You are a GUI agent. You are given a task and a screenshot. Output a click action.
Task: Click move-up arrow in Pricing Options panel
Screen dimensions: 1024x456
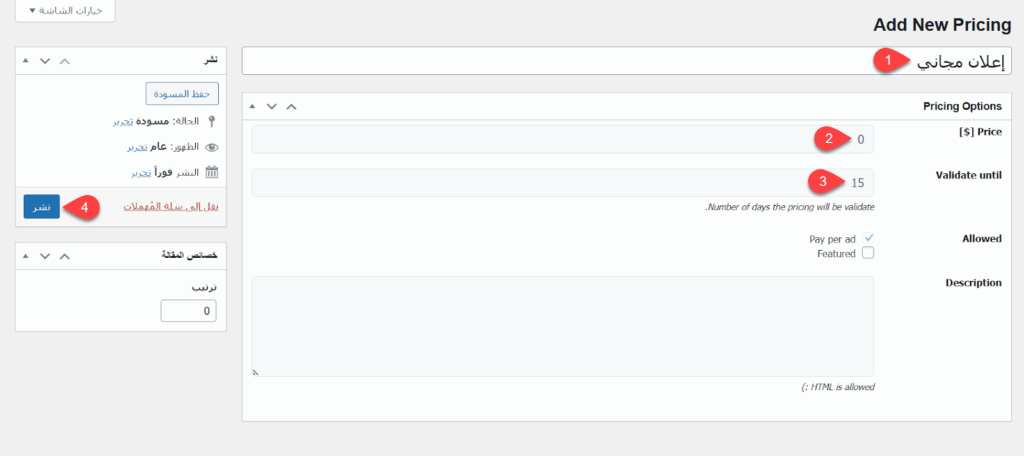click(x=291, y=106)
